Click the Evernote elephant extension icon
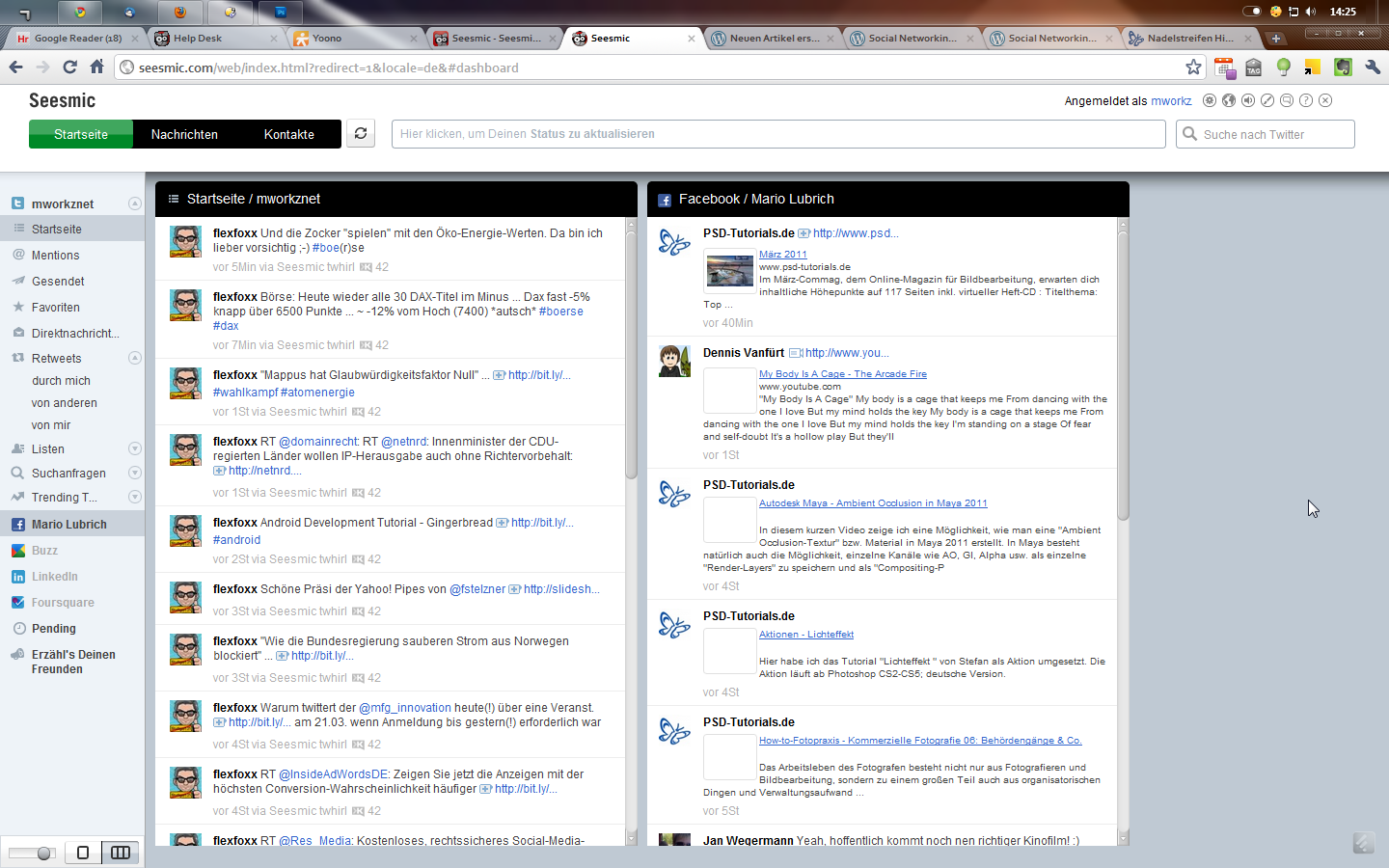This screenshot has width=1389, height=868. point(1343,68)
